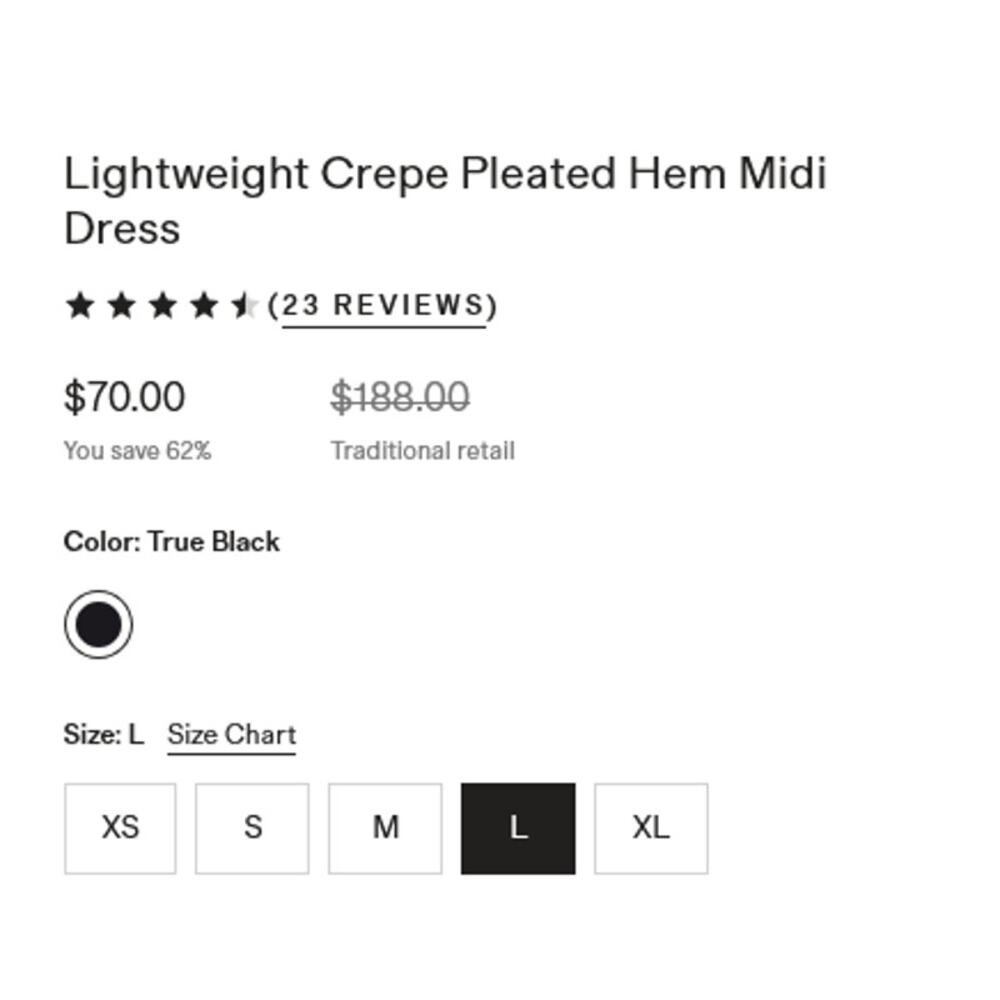This screenshot has width=1000, height=1000.
Task: Click the second rating star
Action: 120,305
